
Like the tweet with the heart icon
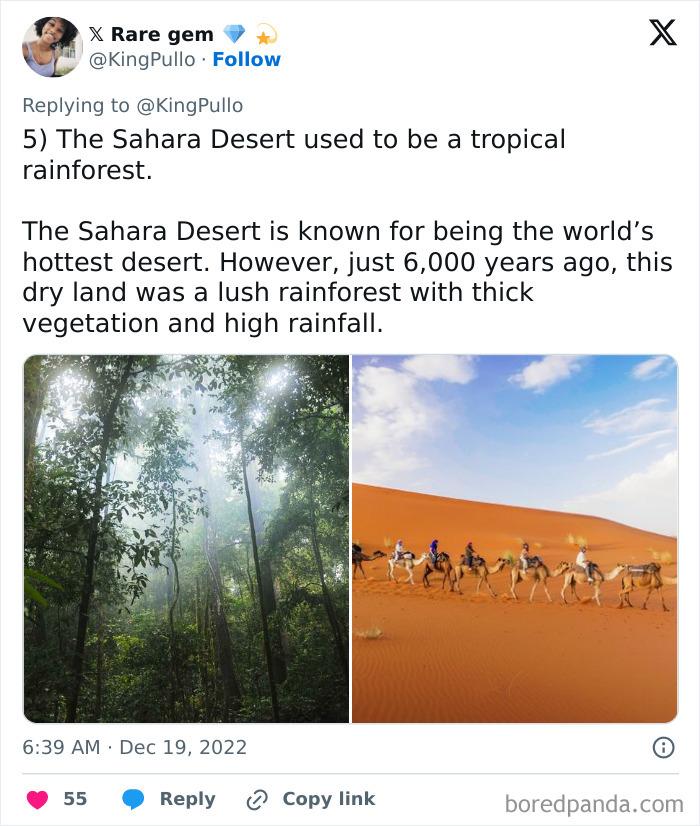(x=38, y=799)
